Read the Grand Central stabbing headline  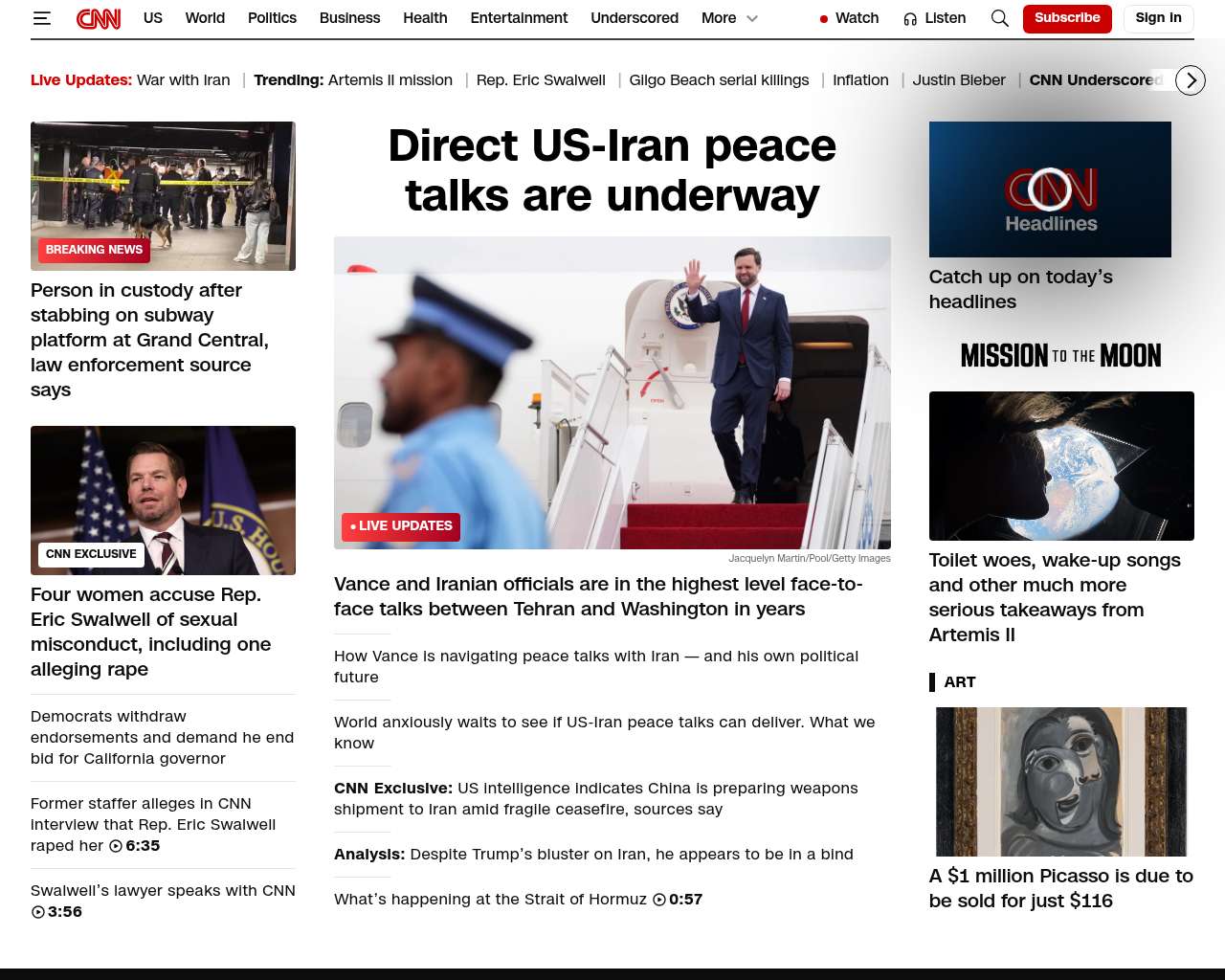tap(150, 340)
